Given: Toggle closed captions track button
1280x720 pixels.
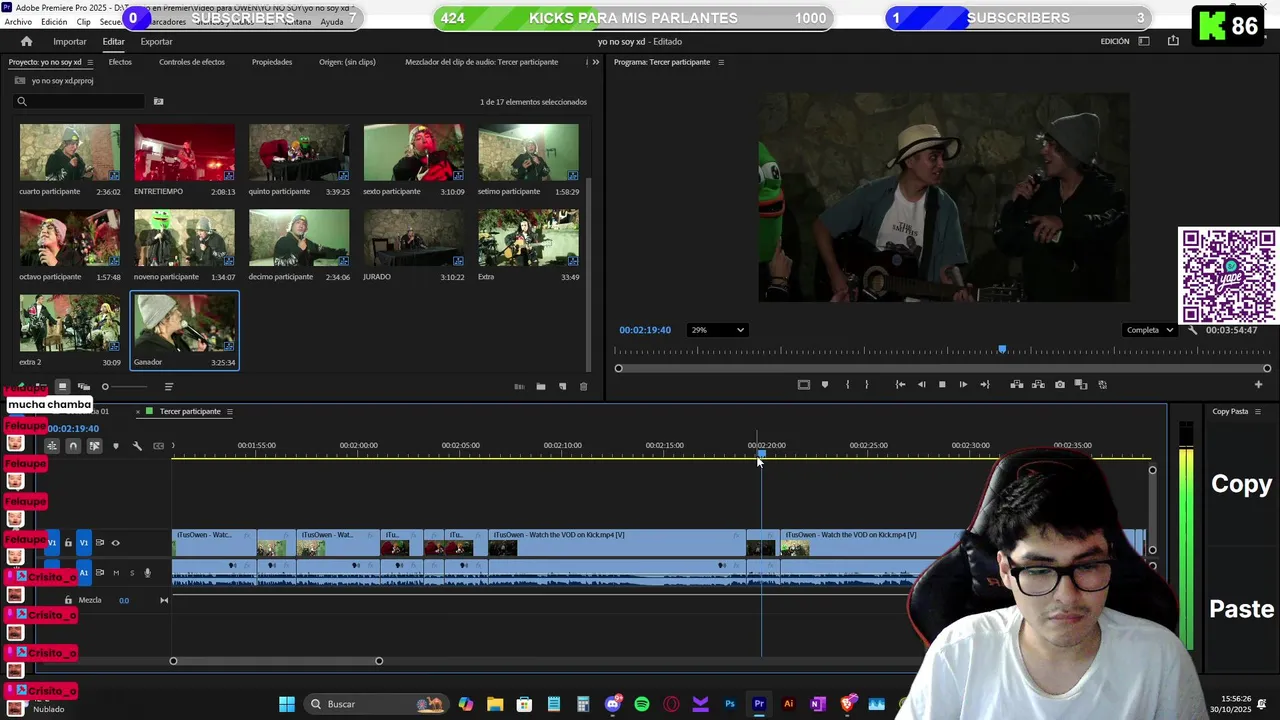Looking at the screenshot, I should point(158,446).
